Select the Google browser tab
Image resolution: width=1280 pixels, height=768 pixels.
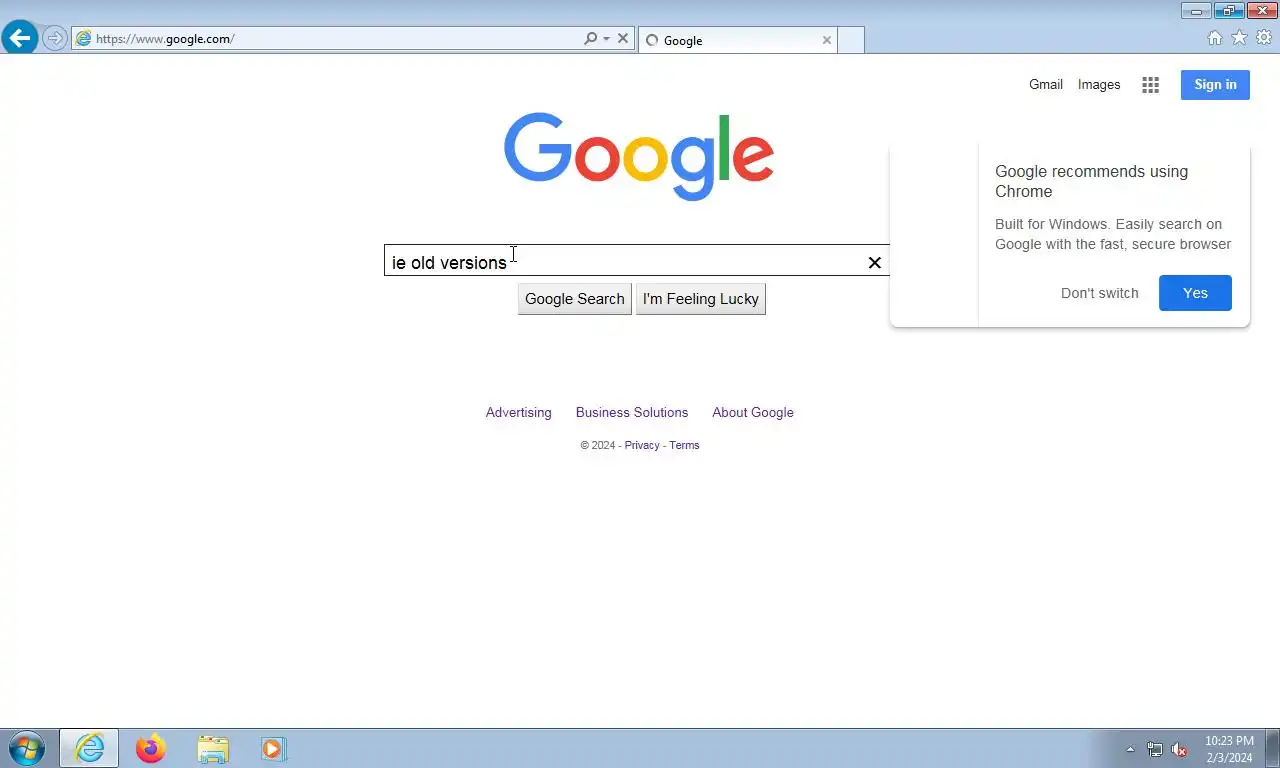point(736,40)
